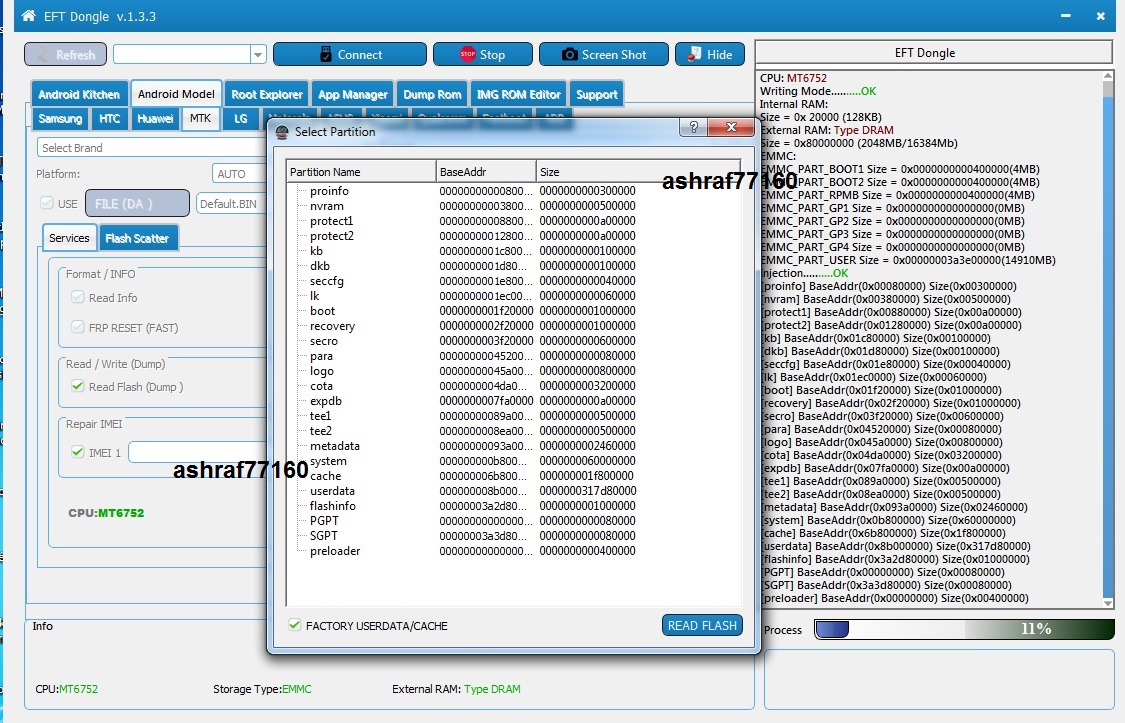The width and height of the screenshot is (1125, 723).
Task: Click the home icon in title bar
Action: 29,15
